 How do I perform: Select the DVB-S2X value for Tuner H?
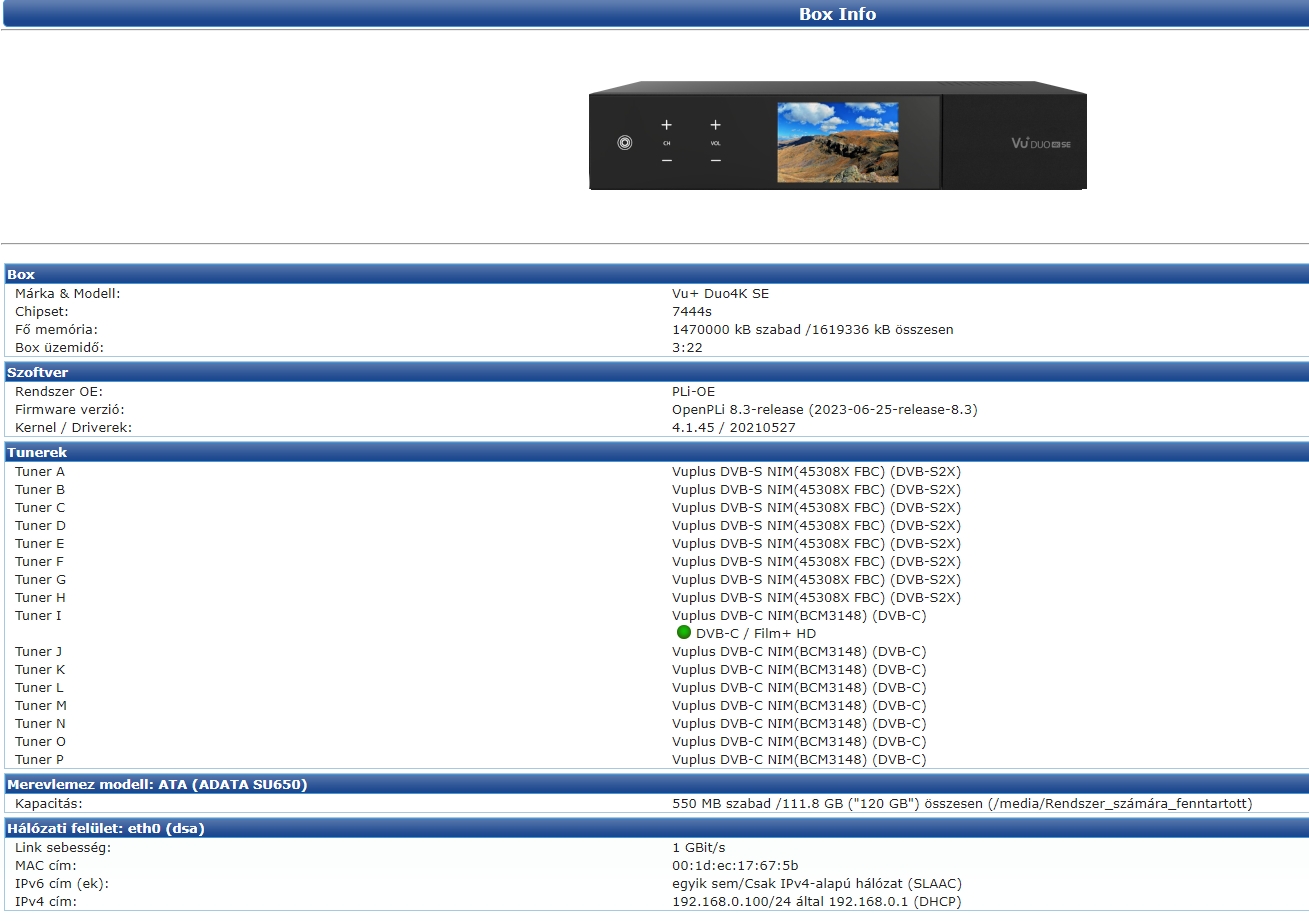816,598
